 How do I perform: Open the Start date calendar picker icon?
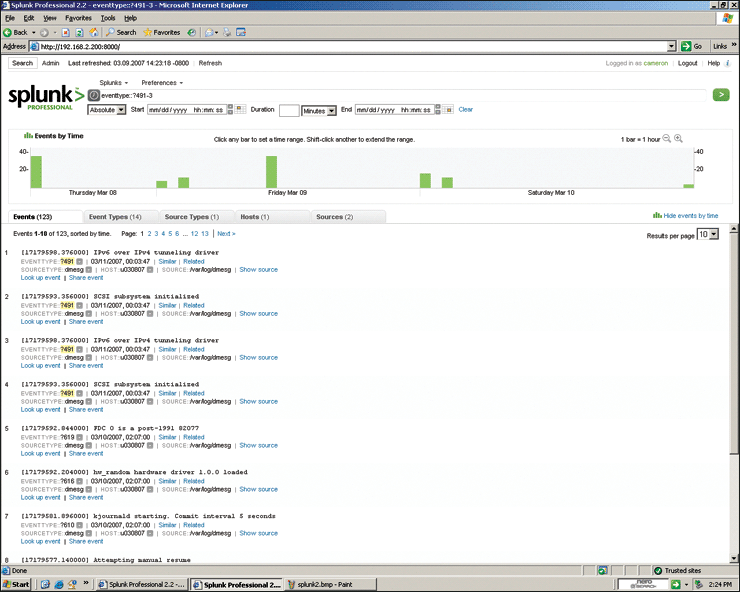point(240,110)
